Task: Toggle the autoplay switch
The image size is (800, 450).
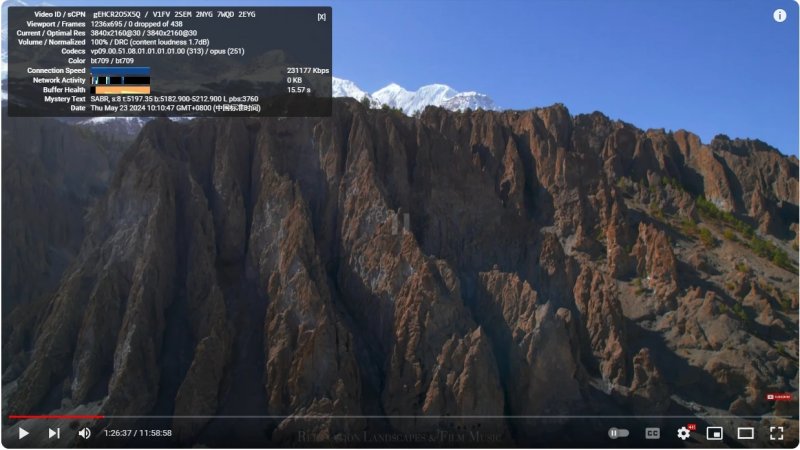Action: [618, 433]
